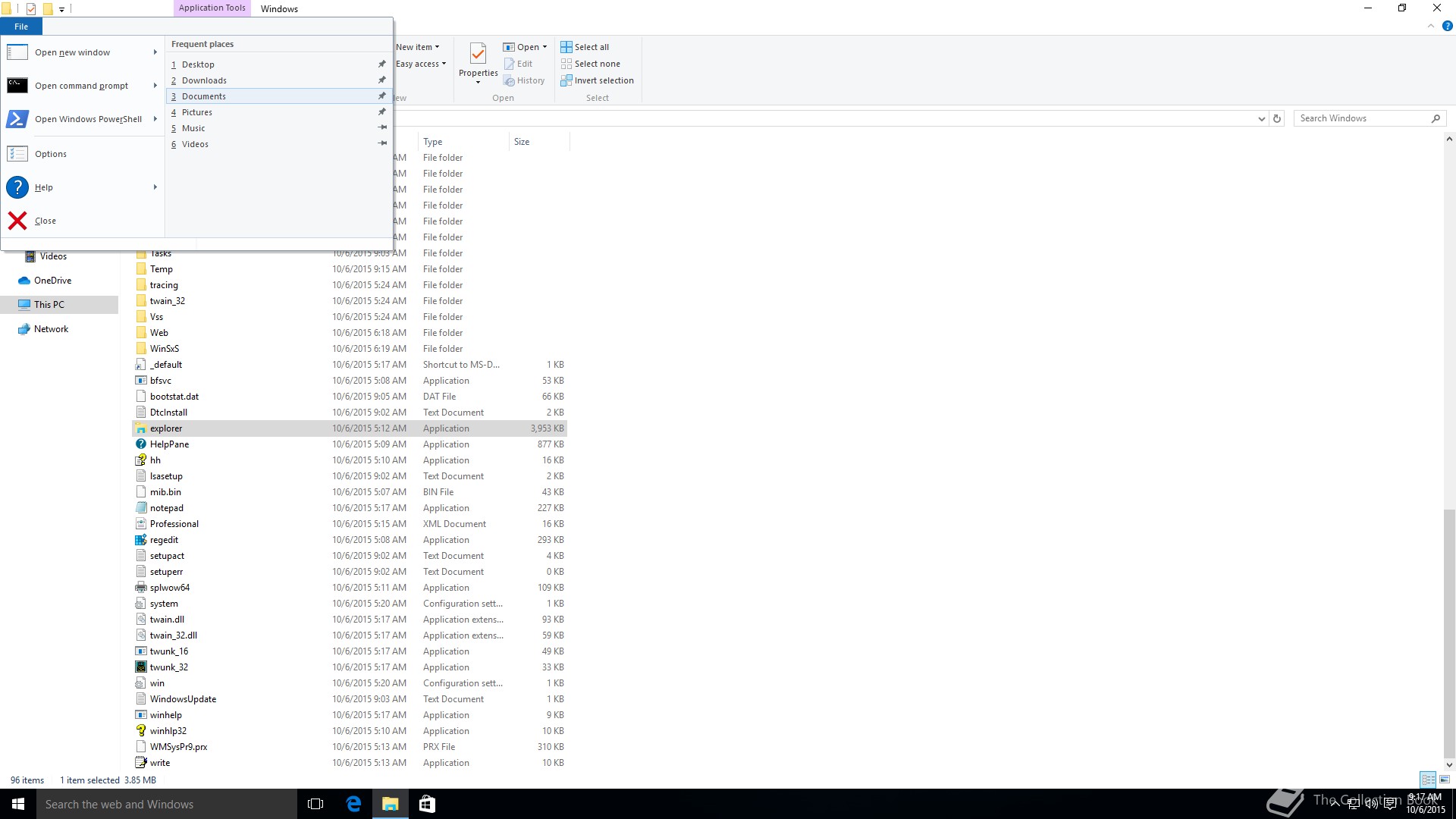Click the splwow64 printer icon
This screenshot has height=819, width=1456.
tap(140, 588)
